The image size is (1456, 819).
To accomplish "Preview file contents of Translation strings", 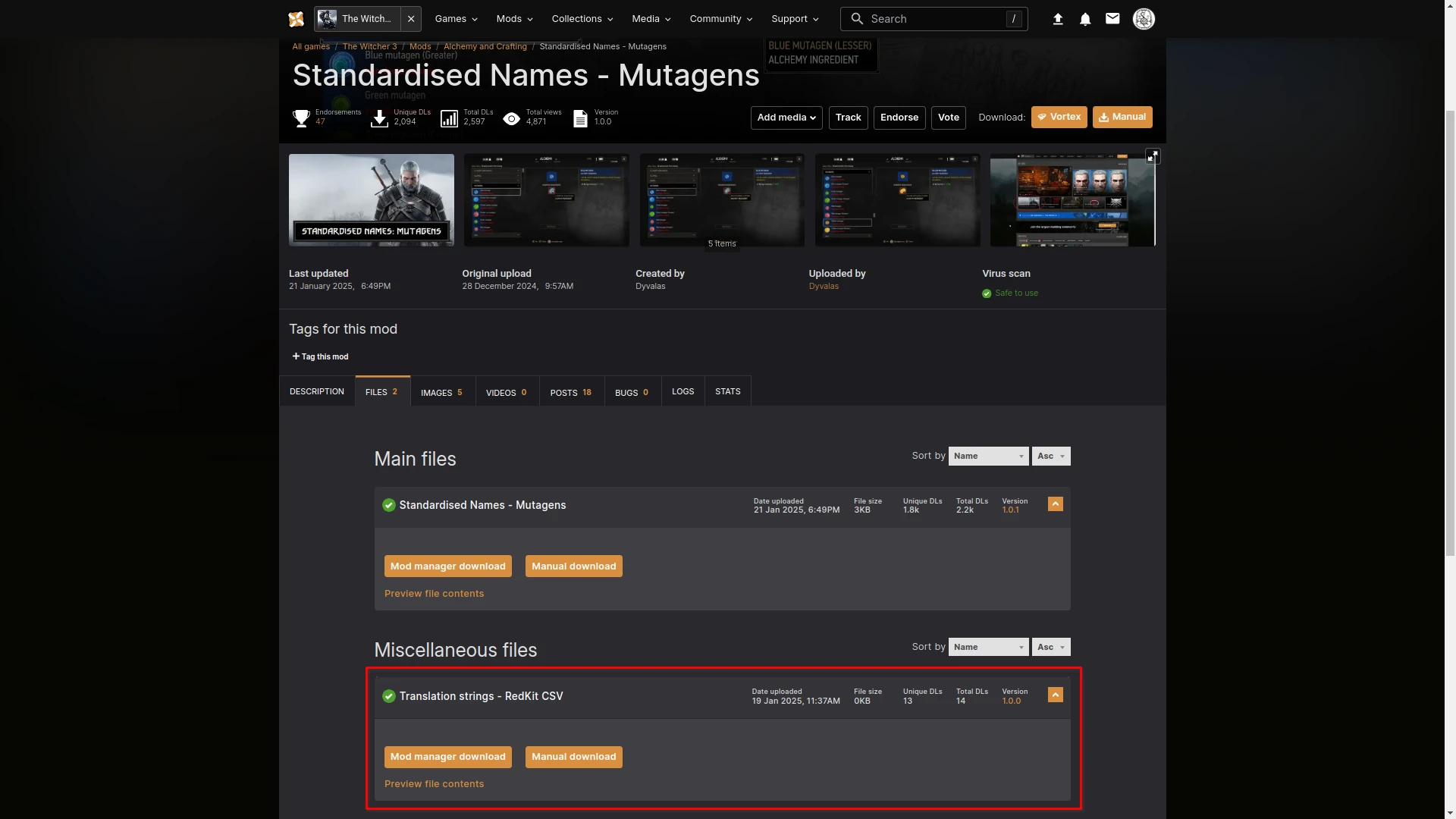I will pos(434,784).
